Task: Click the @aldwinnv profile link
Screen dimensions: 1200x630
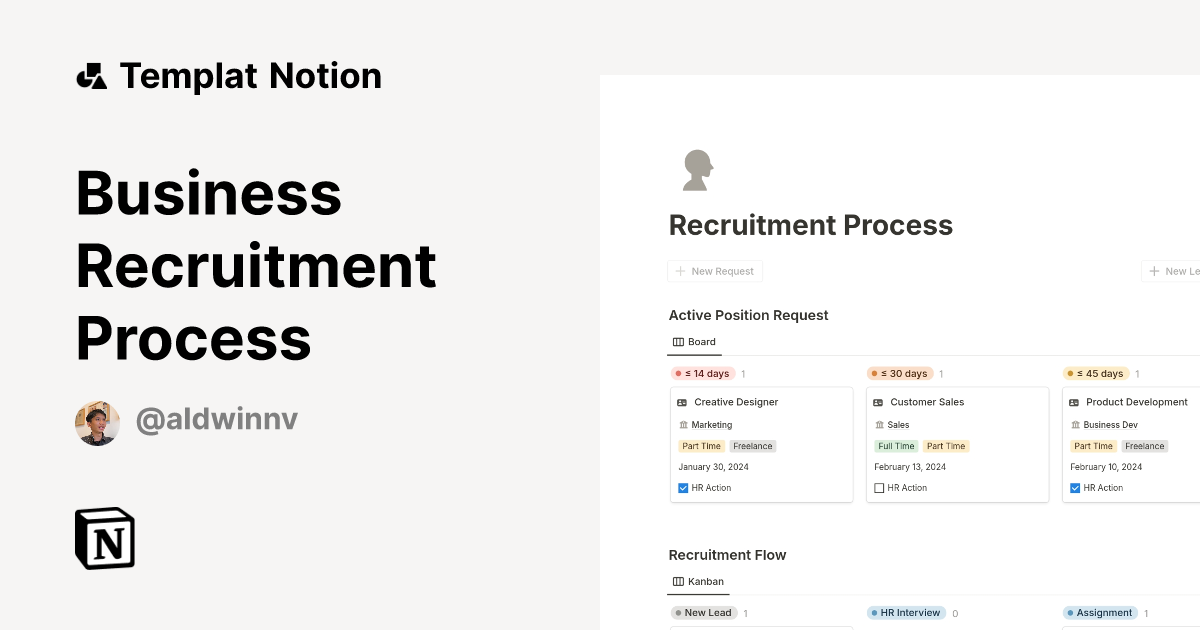Action: [x=216, y=419]
